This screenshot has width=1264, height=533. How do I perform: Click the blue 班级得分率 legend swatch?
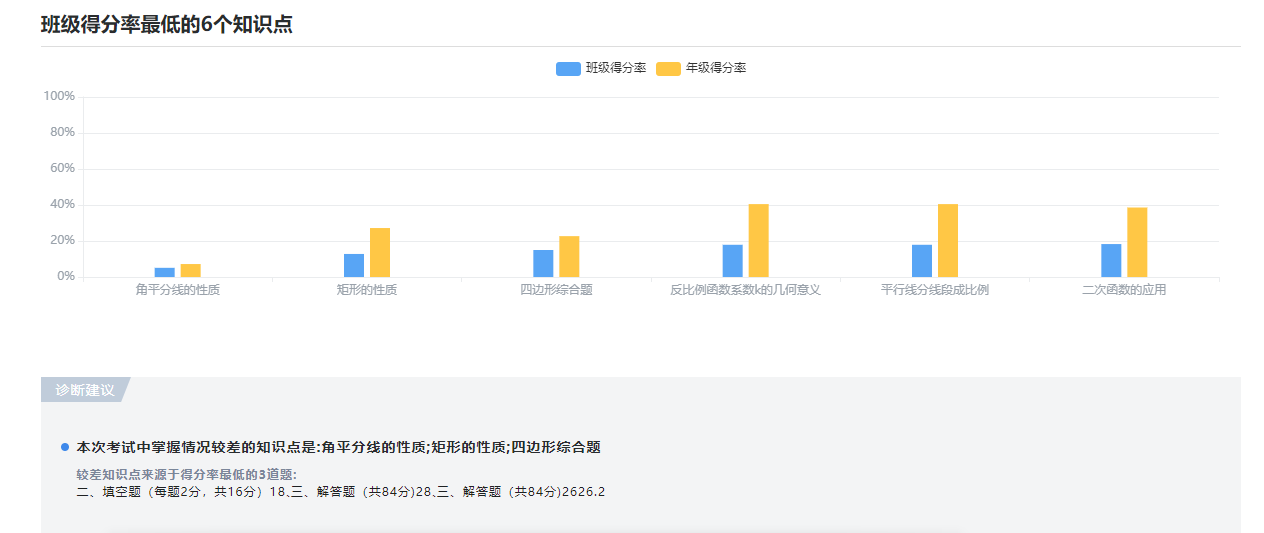click(568, 69)
